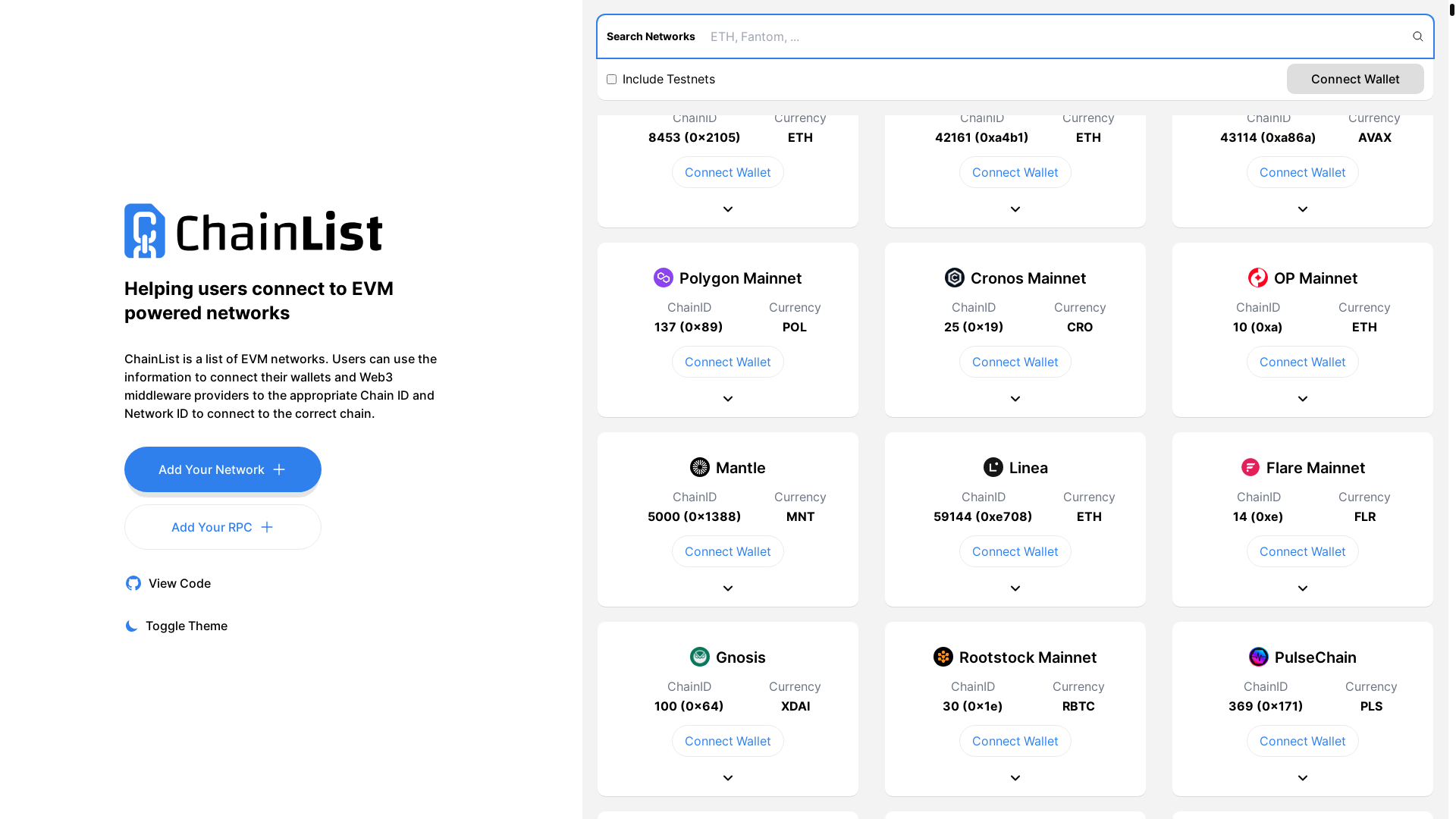Screen dimensions: 1456x819
Task: Expand the chain 42161 card details
Action: tap(1015, 209)
